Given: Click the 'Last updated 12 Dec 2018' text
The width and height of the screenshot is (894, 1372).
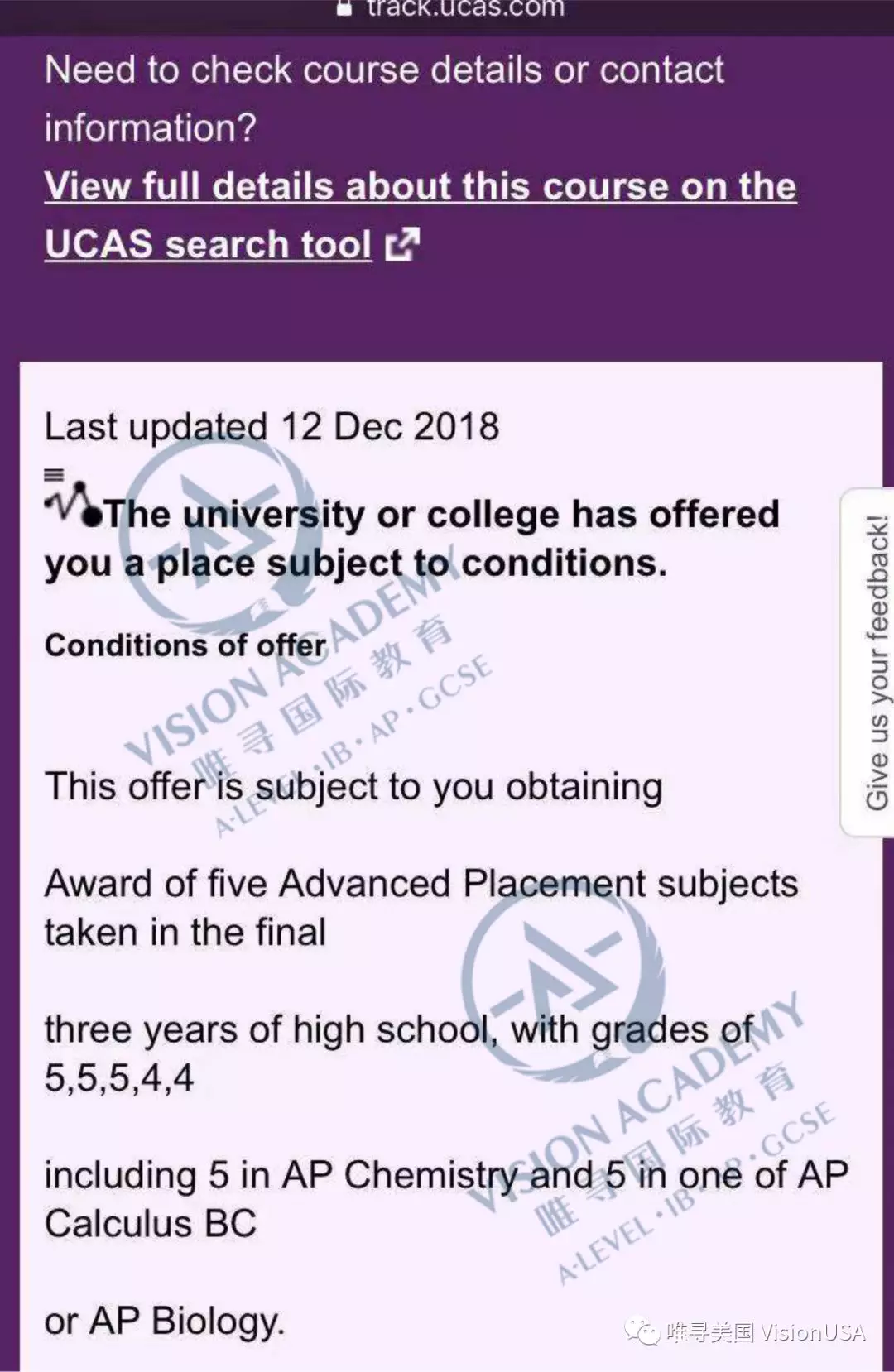Looking at the screenshot, I should (272, 427).
